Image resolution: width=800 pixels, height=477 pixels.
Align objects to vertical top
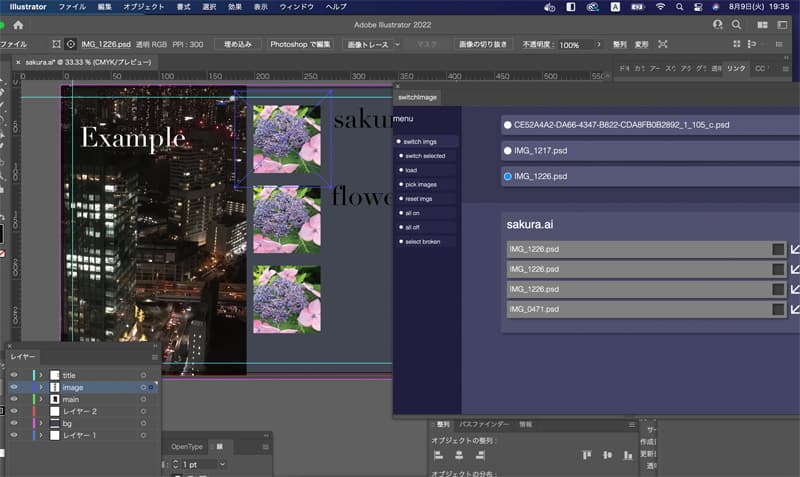click(x=587, y=455)
